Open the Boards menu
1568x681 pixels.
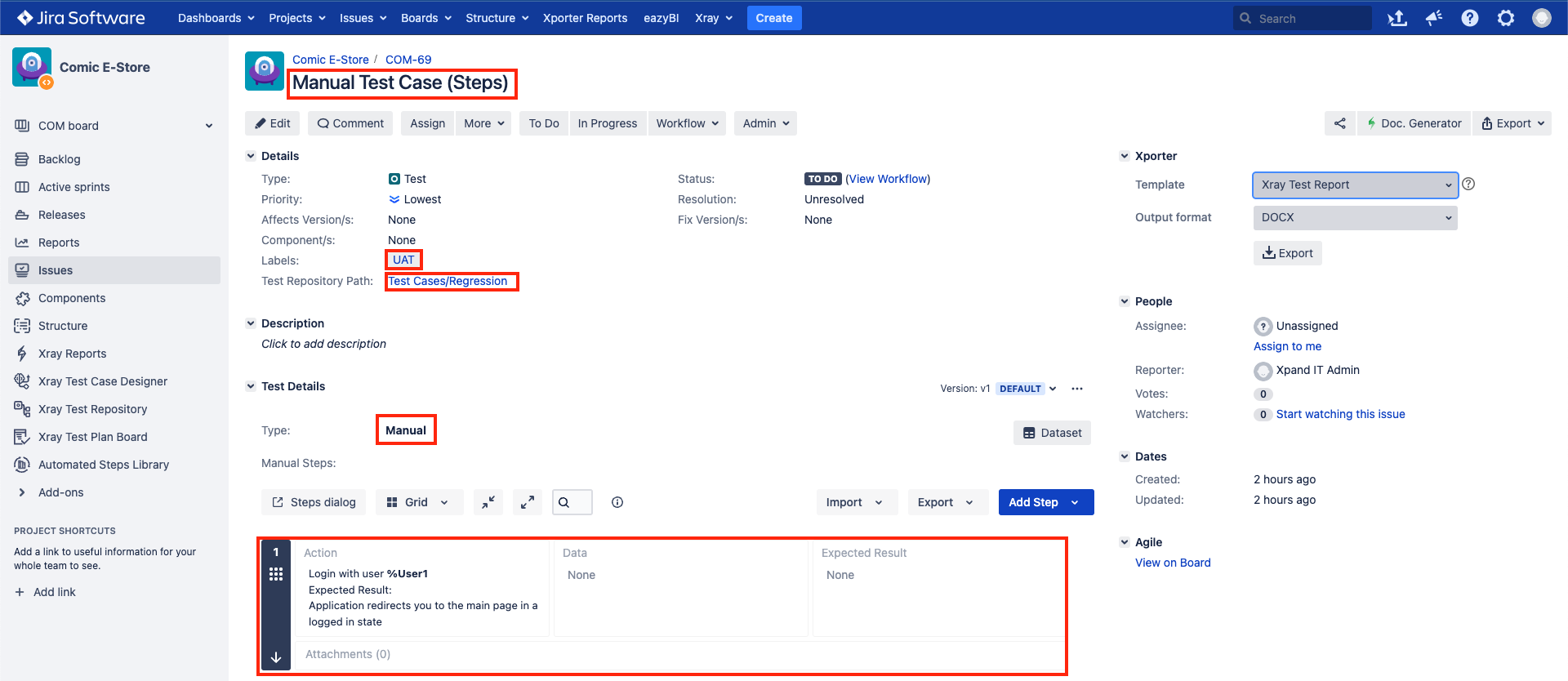pyautogui.click(x=426, y=18)
